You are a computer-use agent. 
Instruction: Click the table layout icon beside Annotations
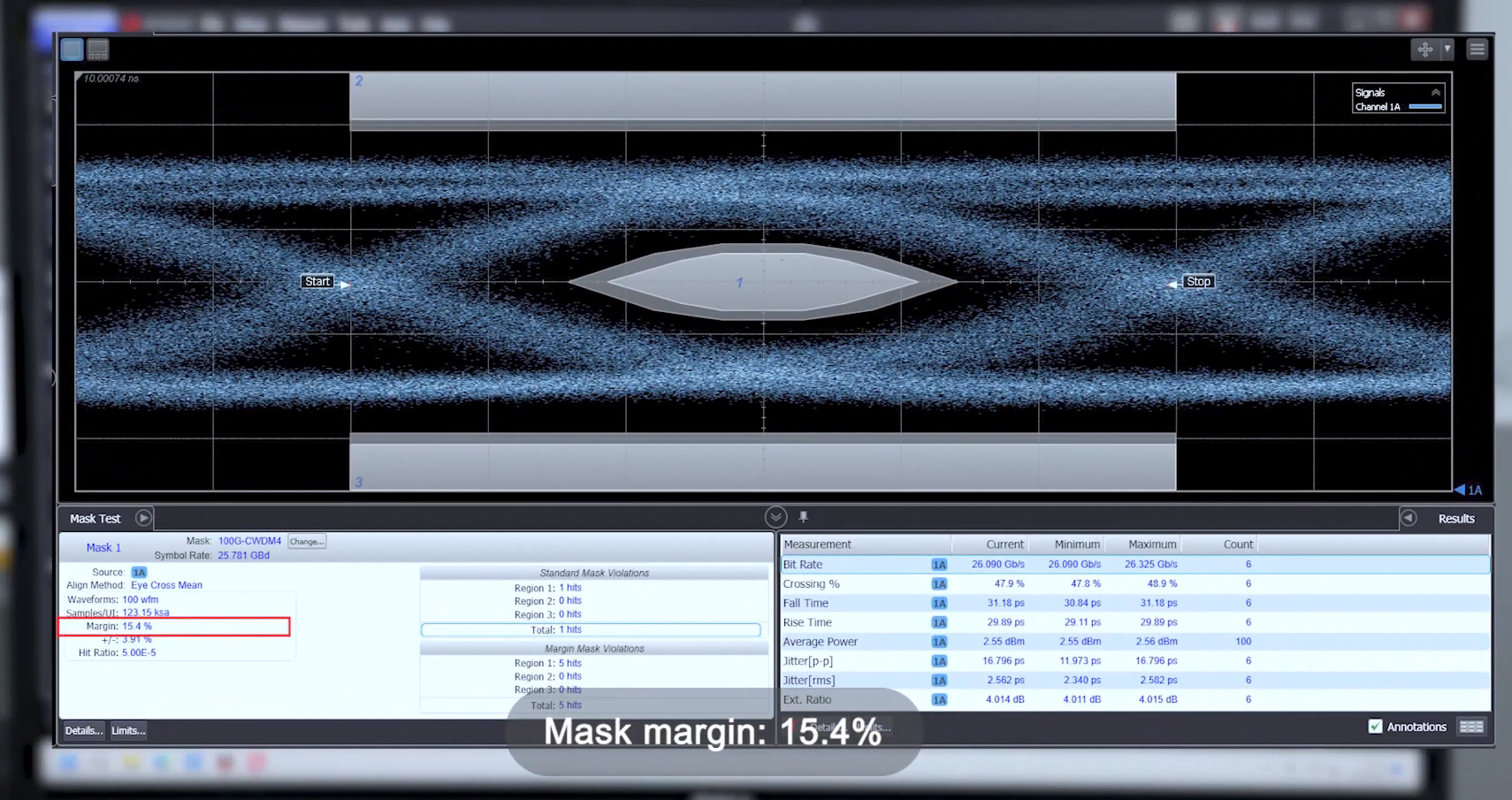[x=1471, y=727]
